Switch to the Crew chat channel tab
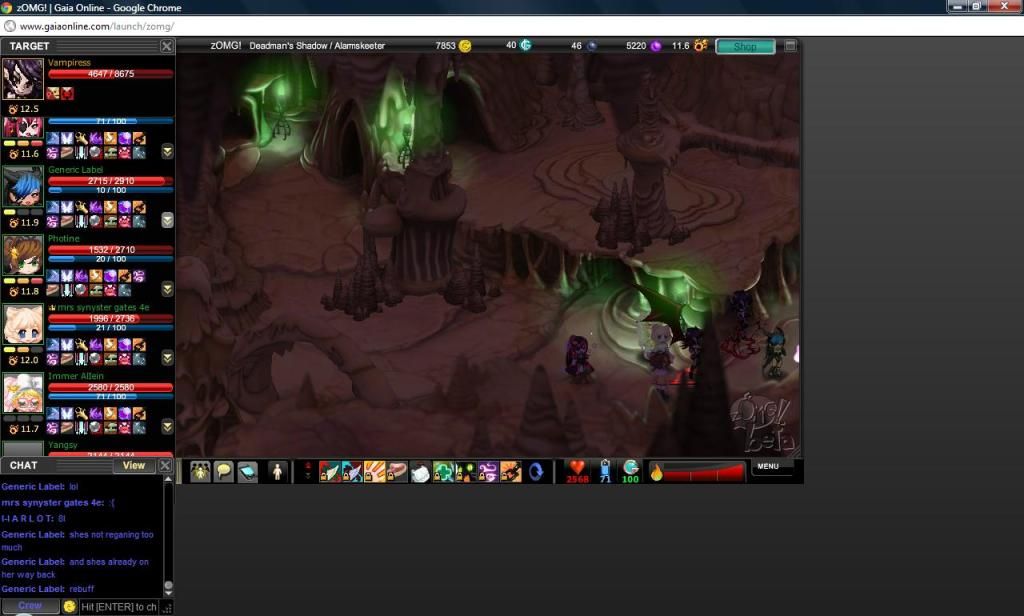 [30, 606]
